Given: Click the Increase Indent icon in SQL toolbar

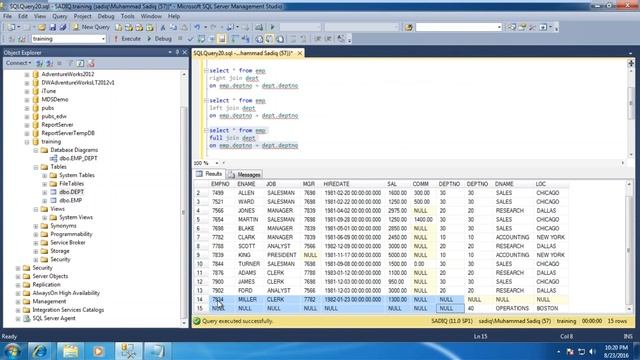Looking at the screenshot, I should point(328,39).
